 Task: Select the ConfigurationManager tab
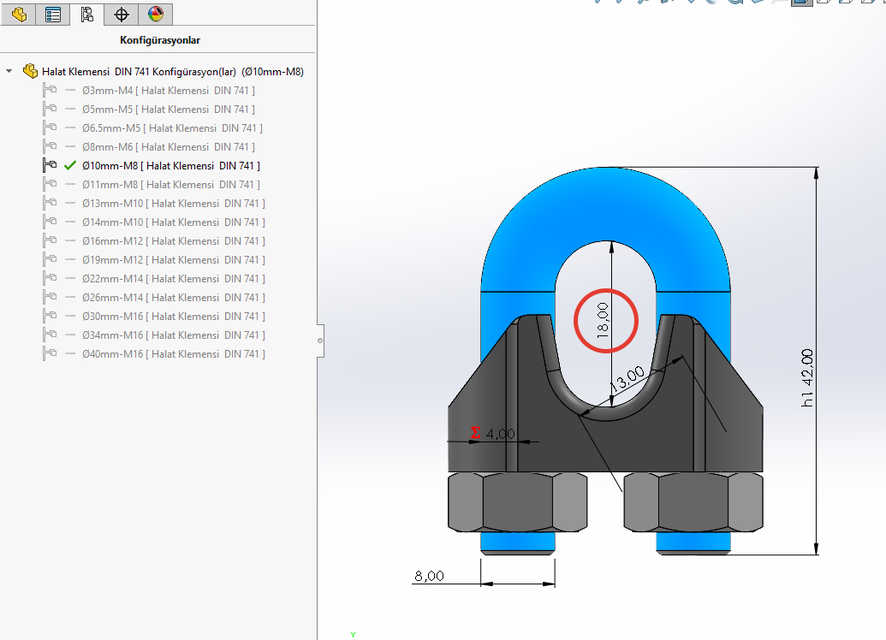point(86,14)
